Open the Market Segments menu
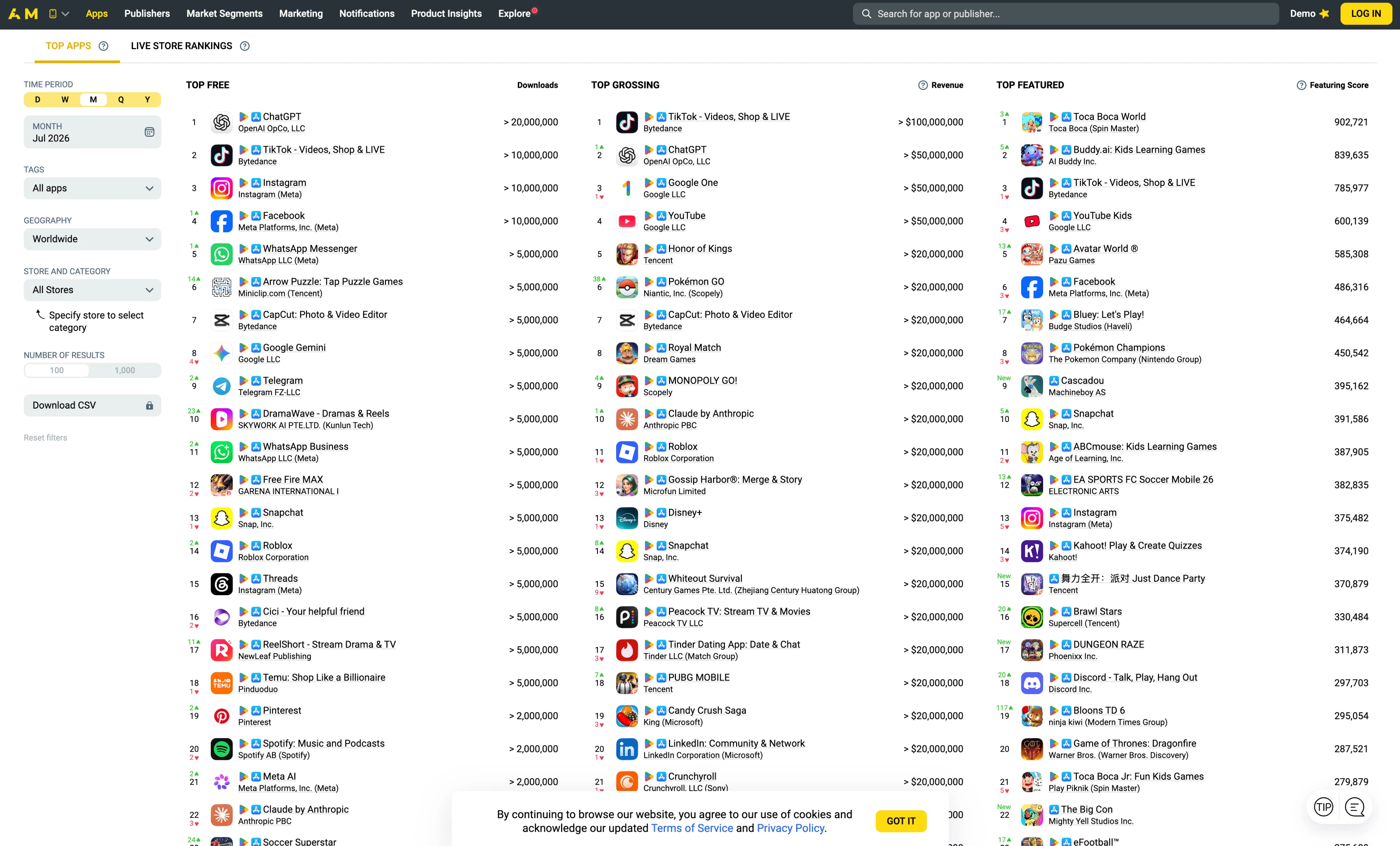The image size is (1400, 846). point(225,13)
